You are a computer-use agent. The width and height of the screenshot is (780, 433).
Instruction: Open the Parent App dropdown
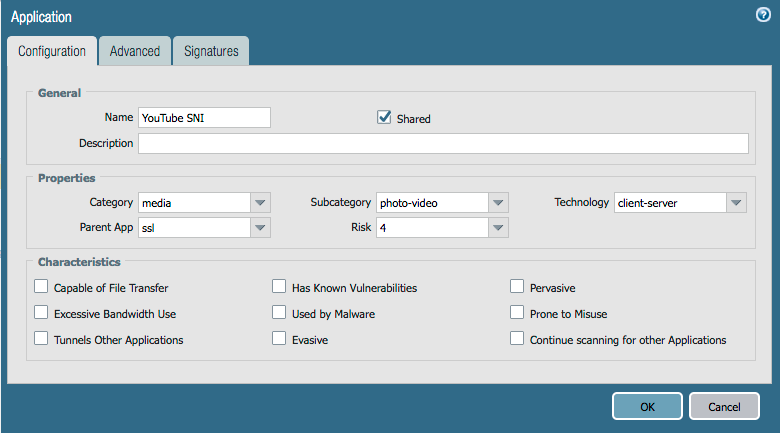(x=260, y=228)
